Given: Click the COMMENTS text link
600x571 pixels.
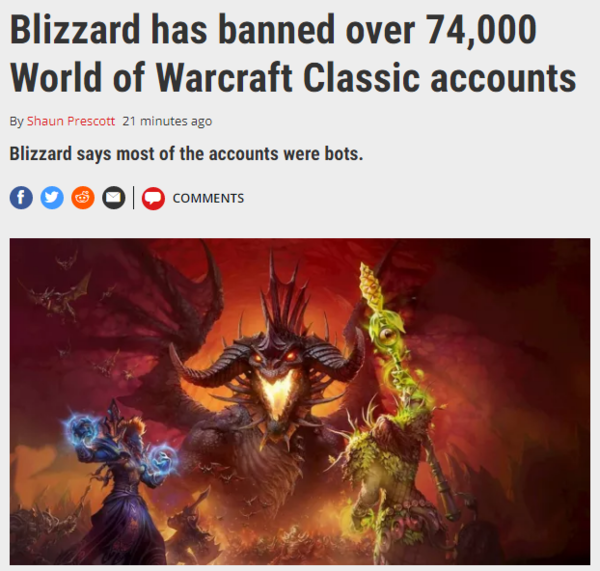Looking at the screenshot, I should click(x=208, y=198).
